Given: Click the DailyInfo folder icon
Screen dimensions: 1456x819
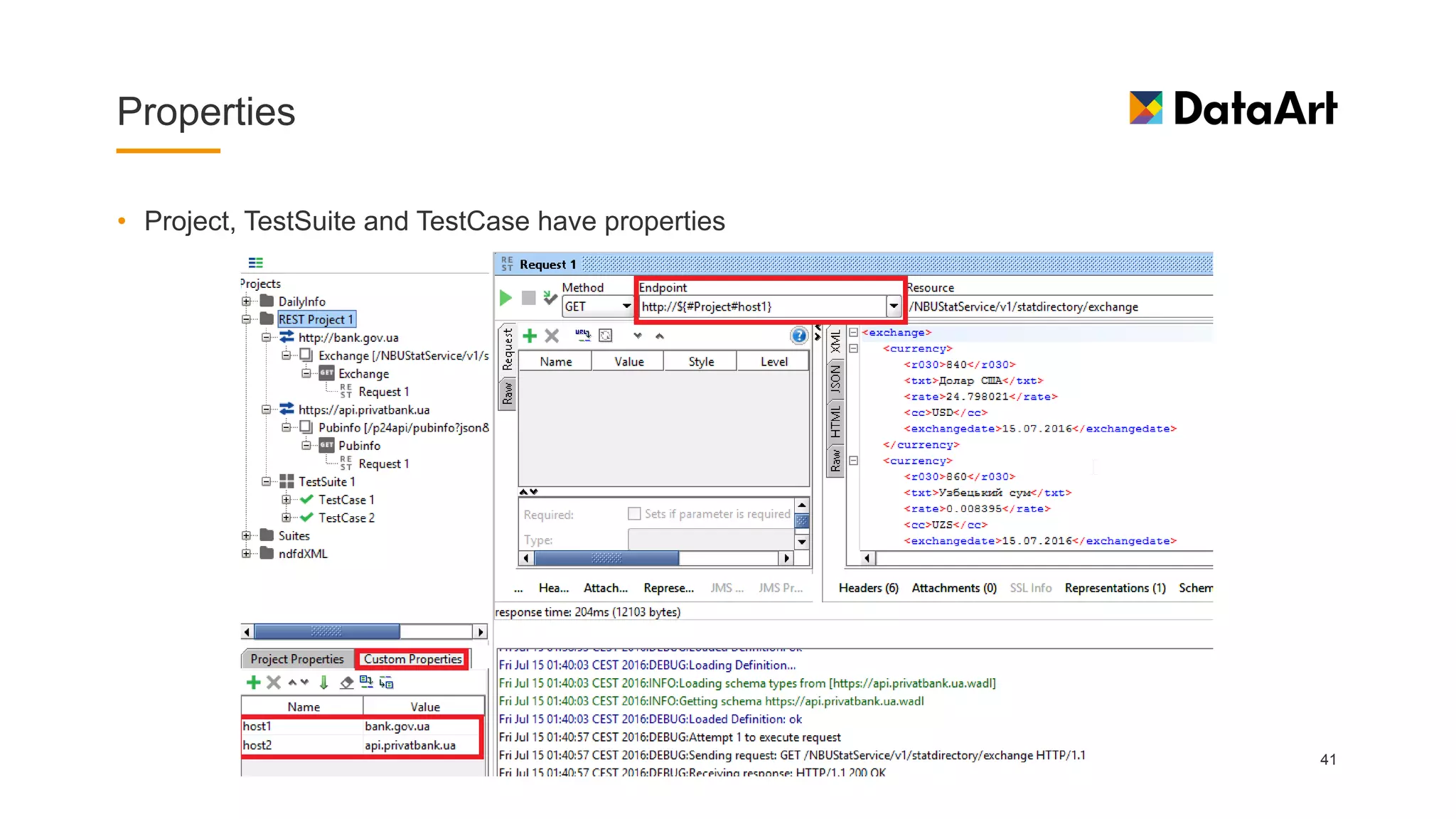Looking at the screenshot, I should click(267, 301).
